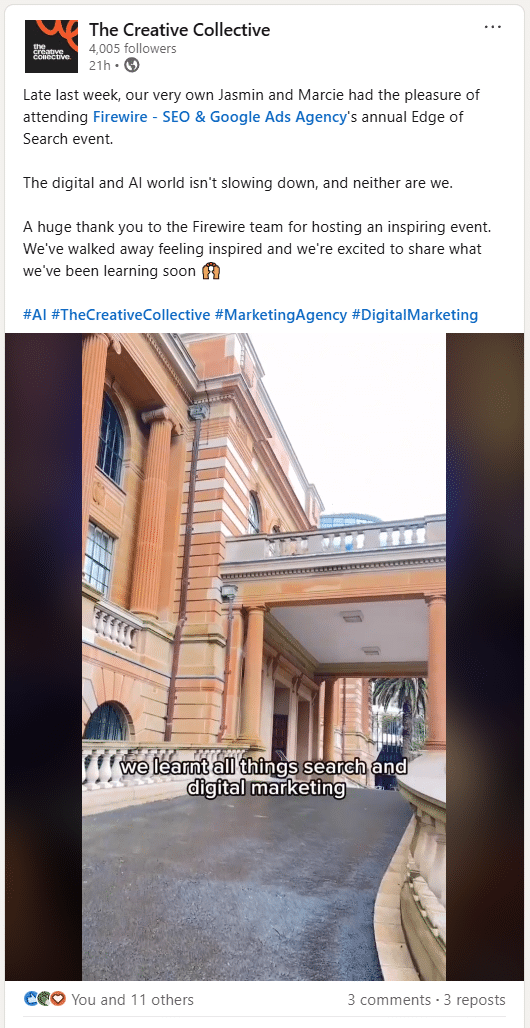This screenshot has height=1028, width=530.
Task: Follow the #DigitalMarketing hashtag link
Action: 415,315
